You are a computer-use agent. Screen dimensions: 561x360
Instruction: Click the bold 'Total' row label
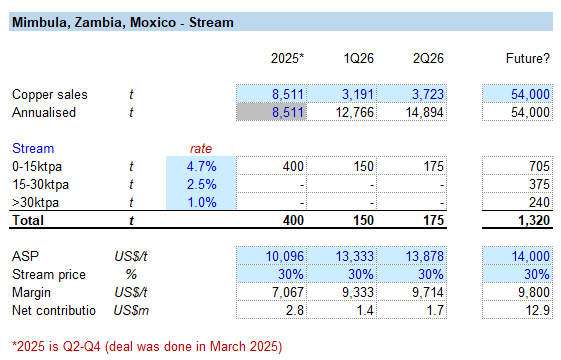click(28, 220)
